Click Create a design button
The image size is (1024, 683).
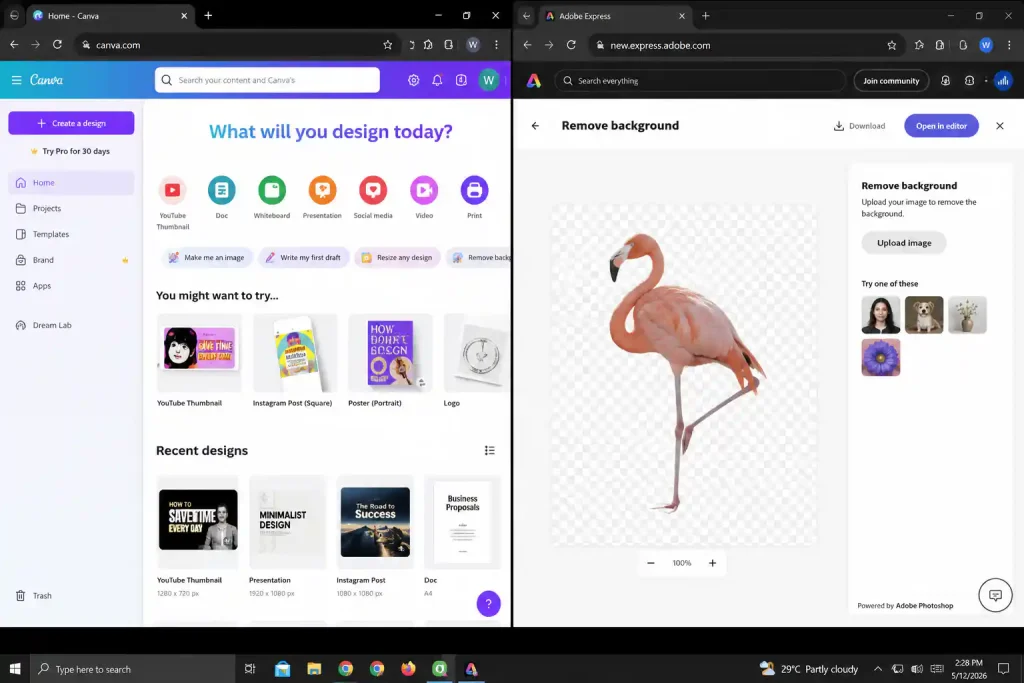click(x=71, y=123)
